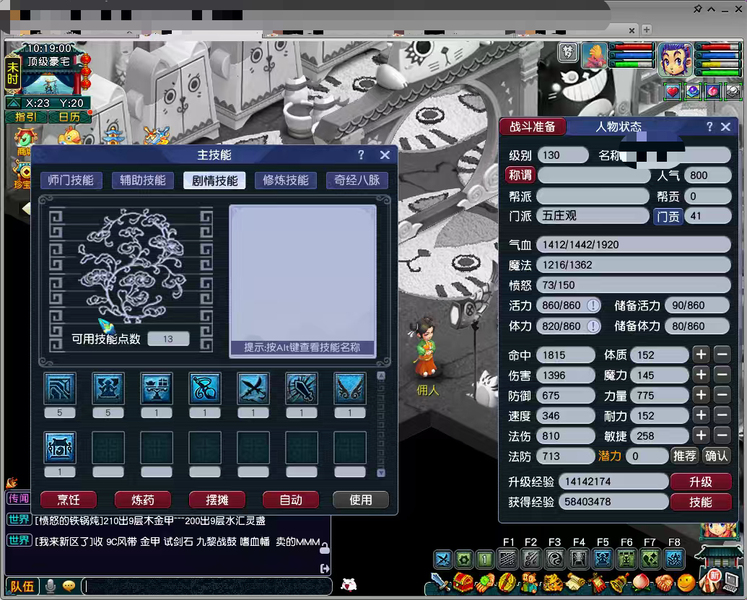The height and width of the screenshot is (600, 747).
Task: Click the 升级 level-up button
Action: point(700,481)
